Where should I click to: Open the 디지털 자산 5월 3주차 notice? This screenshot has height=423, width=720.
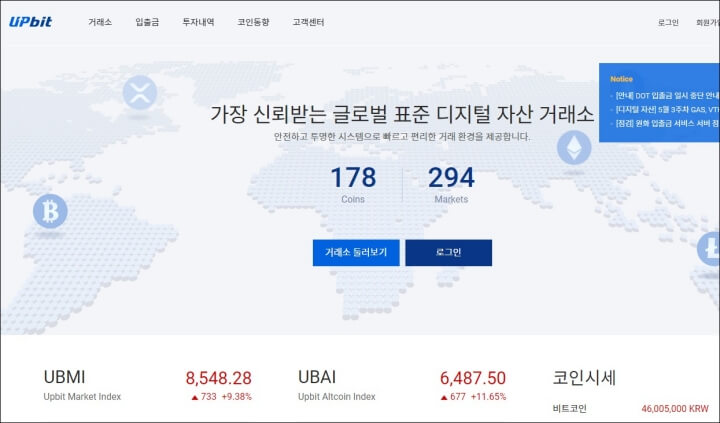[x=665, y=110]
